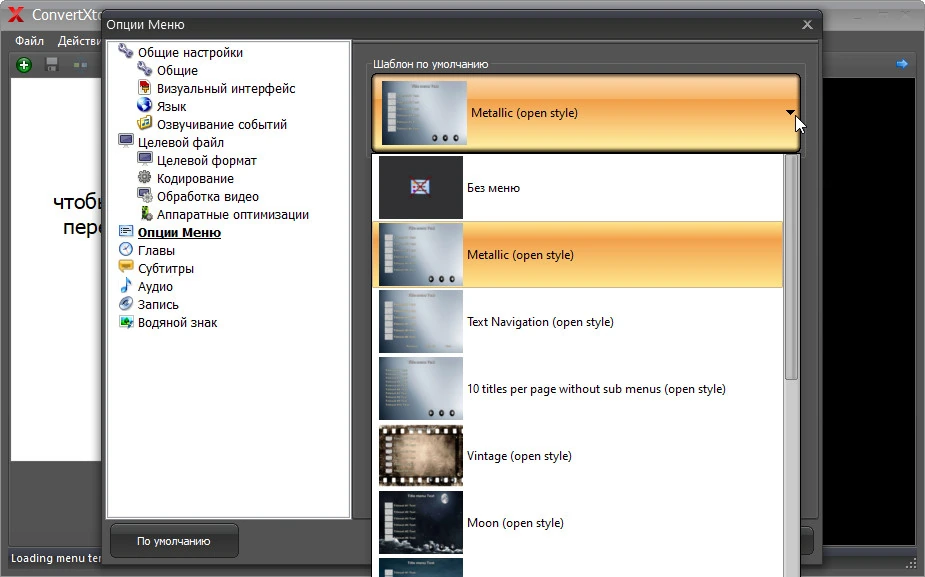Click the clock icon beside Главы
Viewport: 925px width, 577px height.
tap(126, 250)
